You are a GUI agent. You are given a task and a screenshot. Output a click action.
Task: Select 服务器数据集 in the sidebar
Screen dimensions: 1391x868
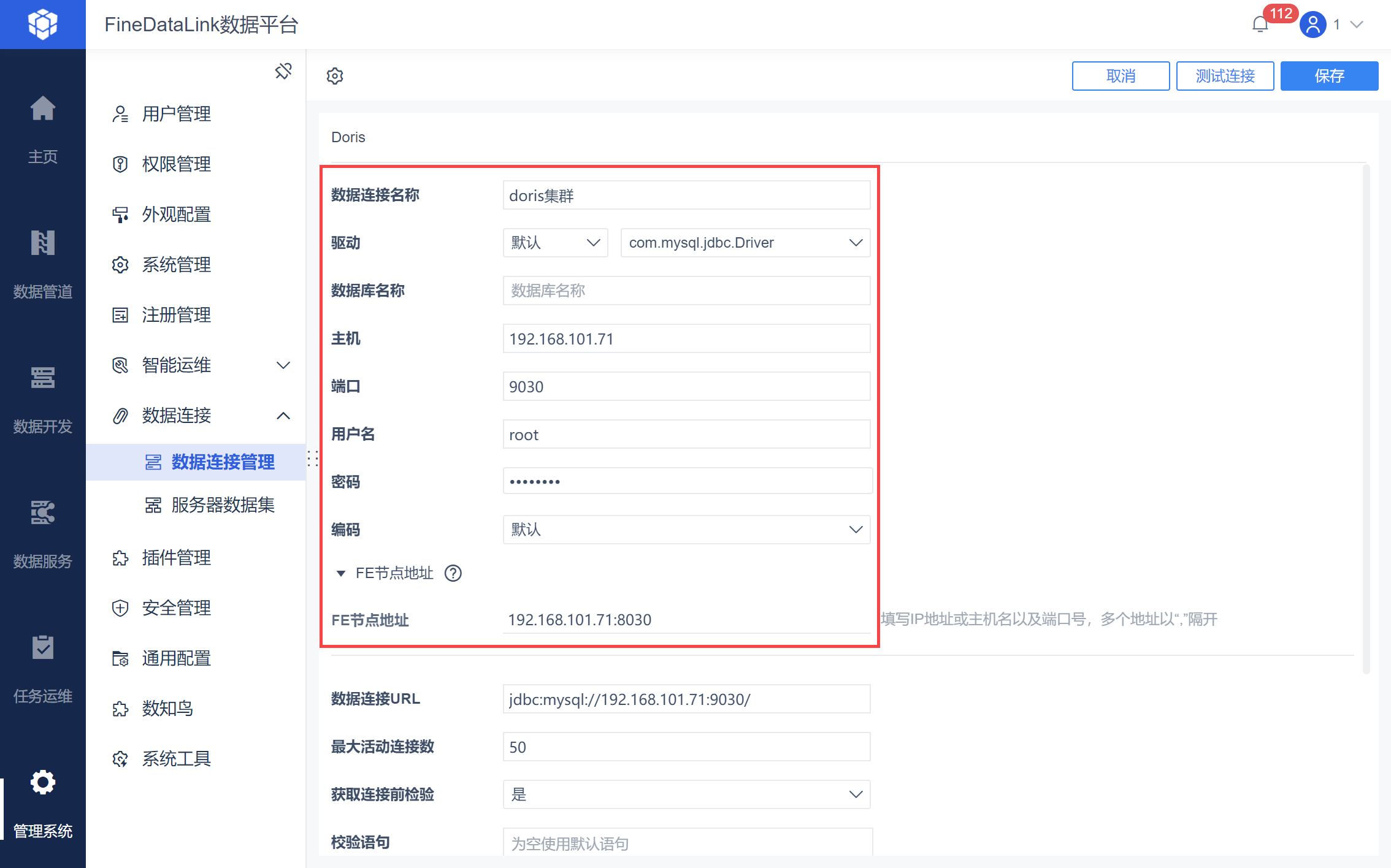tap(223, 505)
